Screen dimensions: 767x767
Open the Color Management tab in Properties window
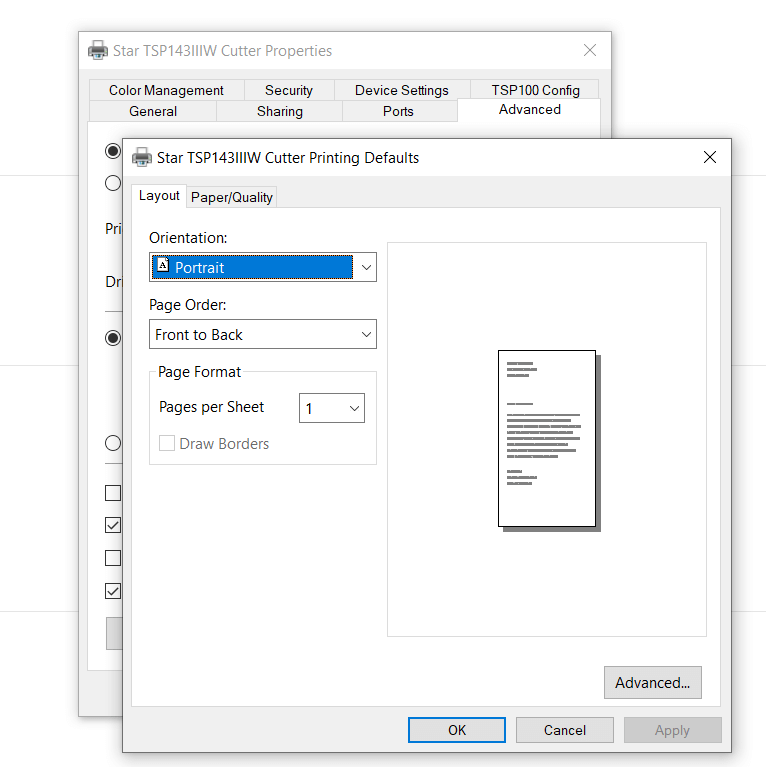tap(166, 90)
